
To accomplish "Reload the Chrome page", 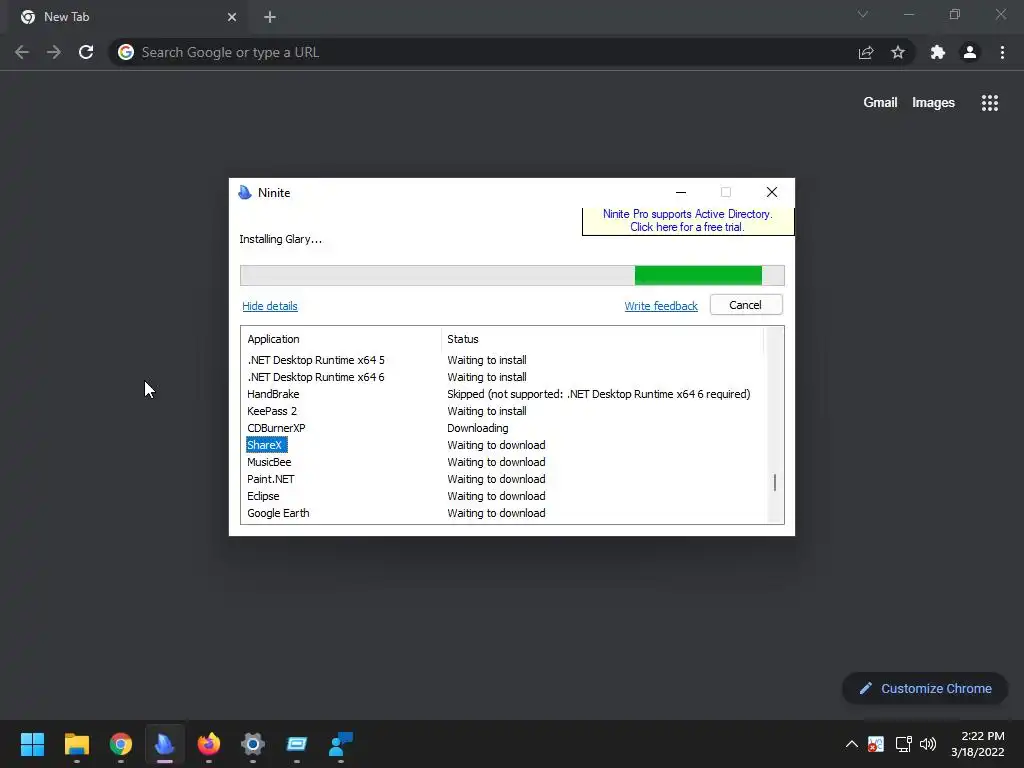I will [86, 52].
